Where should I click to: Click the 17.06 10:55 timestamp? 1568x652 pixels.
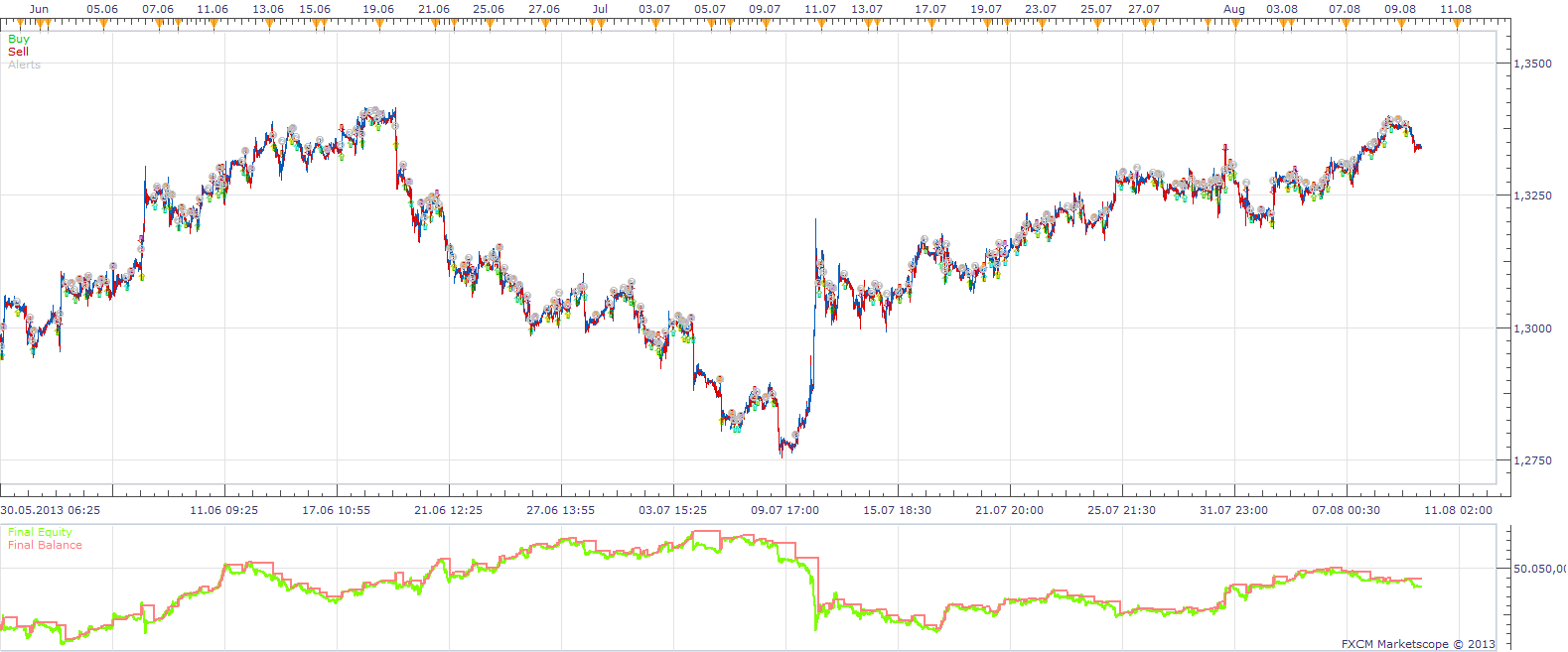coord(337,510)
